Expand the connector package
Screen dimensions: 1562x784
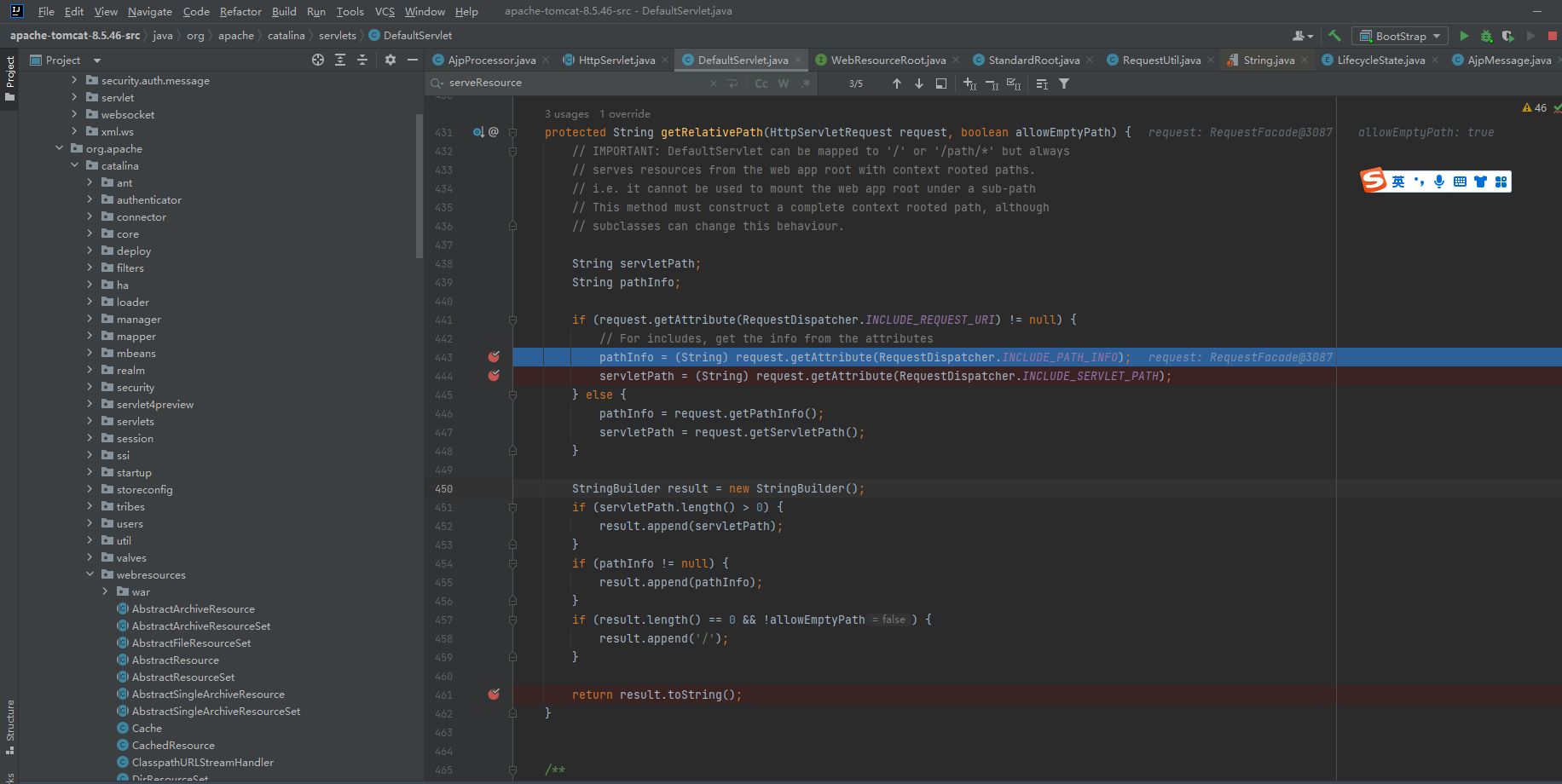pyautogui.click(x=90, y=216)
